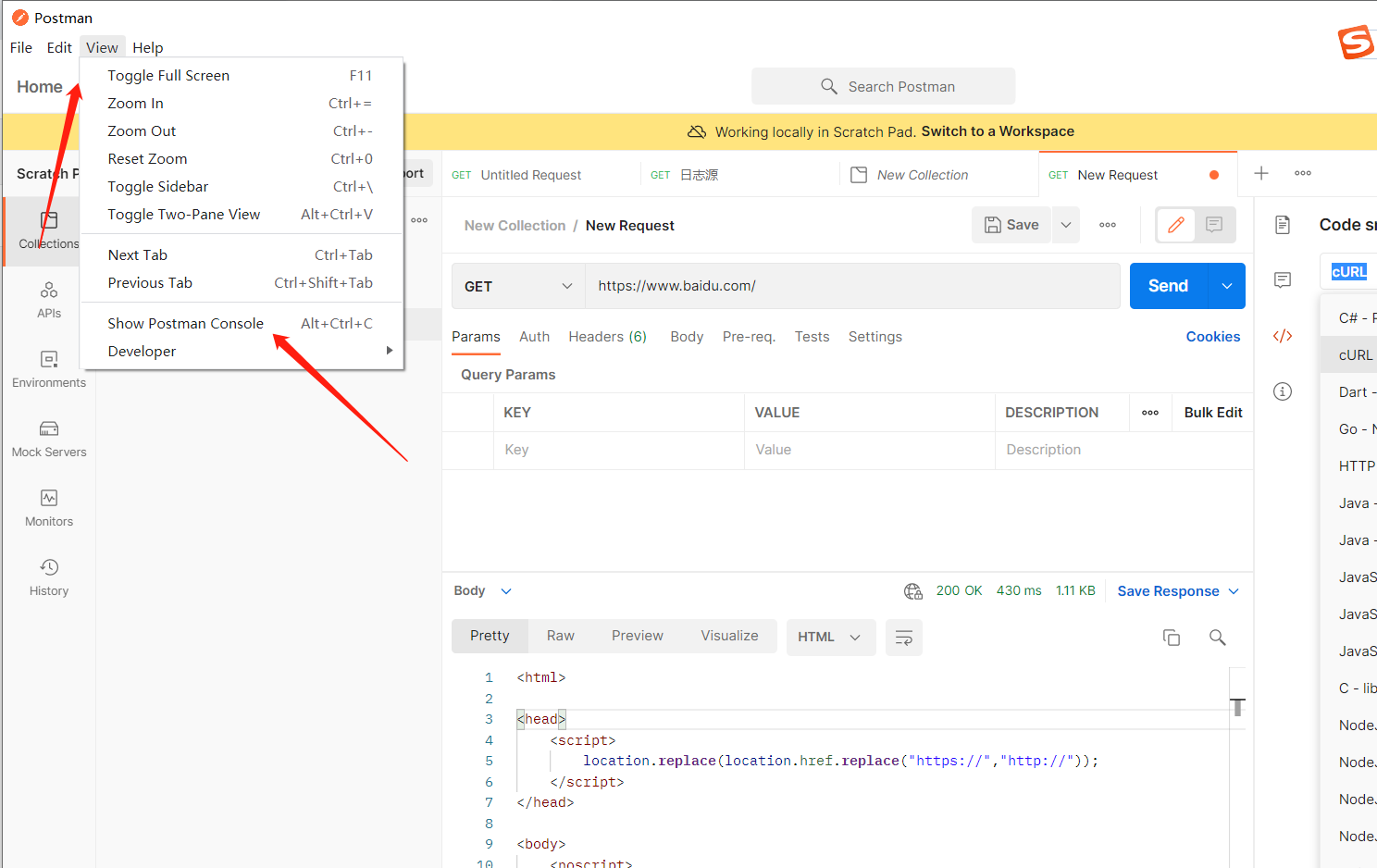Image resolution: width=1377 pixels, height=868 pixels.
Task: Toggle line wrap in response
Action: coord(904,638)
